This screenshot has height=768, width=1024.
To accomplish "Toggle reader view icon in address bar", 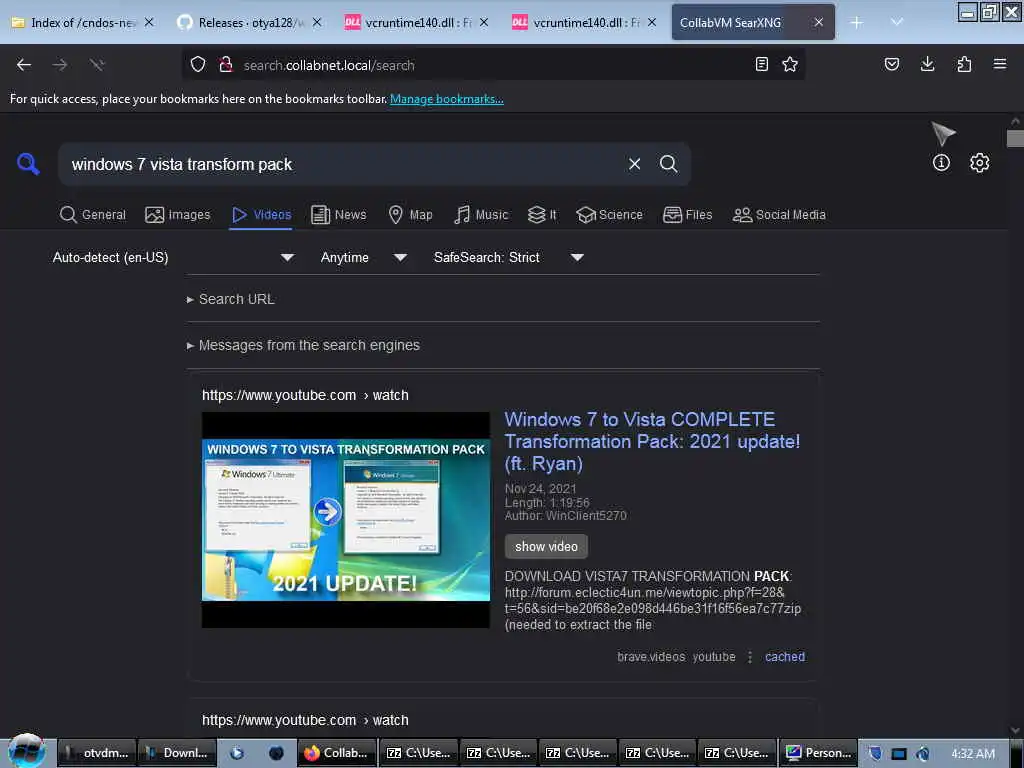I will [761, 64].
